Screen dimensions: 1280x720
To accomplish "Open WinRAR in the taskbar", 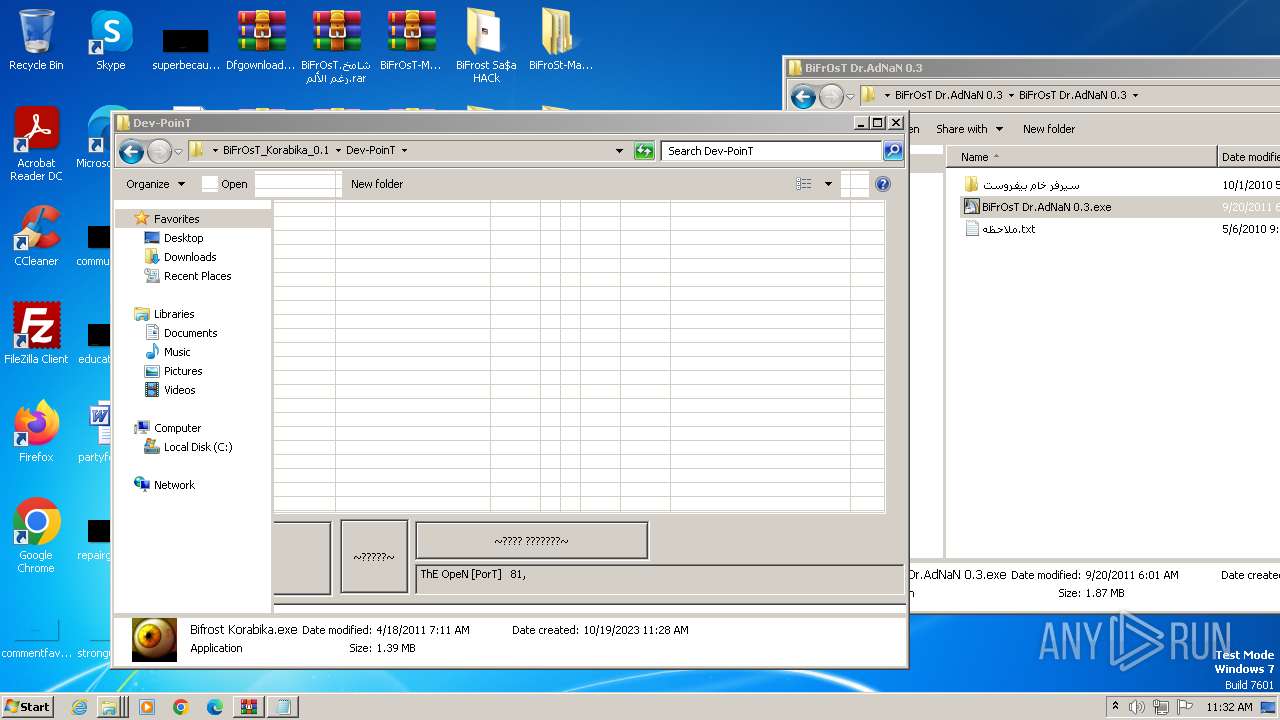I will [249, 707].
